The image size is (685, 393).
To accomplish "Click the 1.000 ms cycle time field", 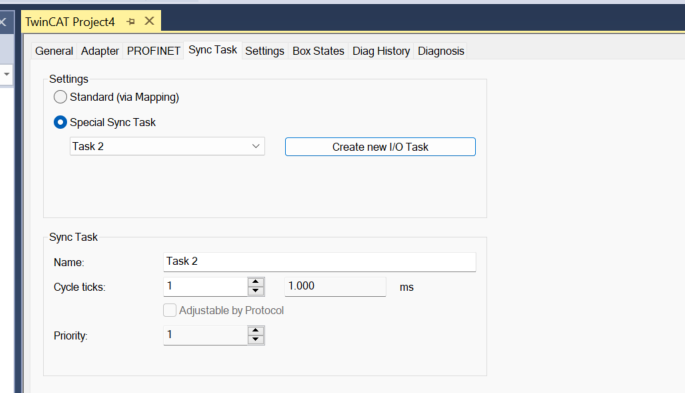I will (335, 286).
